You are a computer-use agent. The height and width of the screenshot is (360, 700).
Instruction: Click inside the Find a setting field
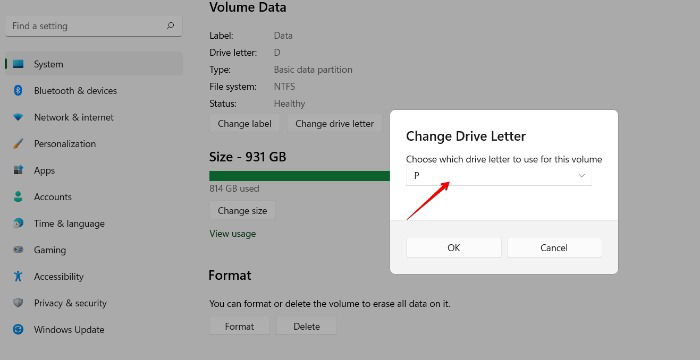94,26
